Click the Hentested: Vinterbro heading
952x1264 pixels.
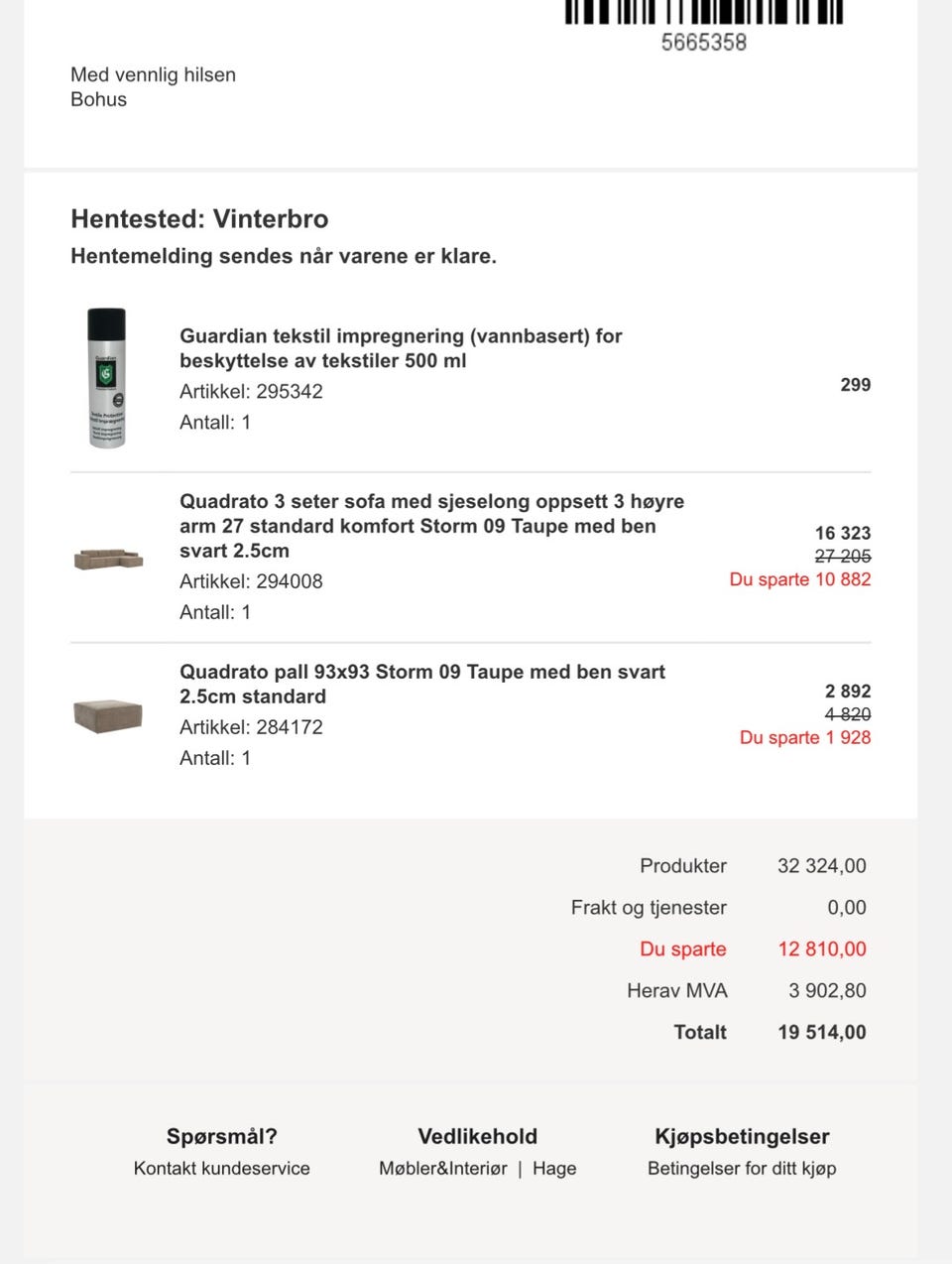(199, 219)
